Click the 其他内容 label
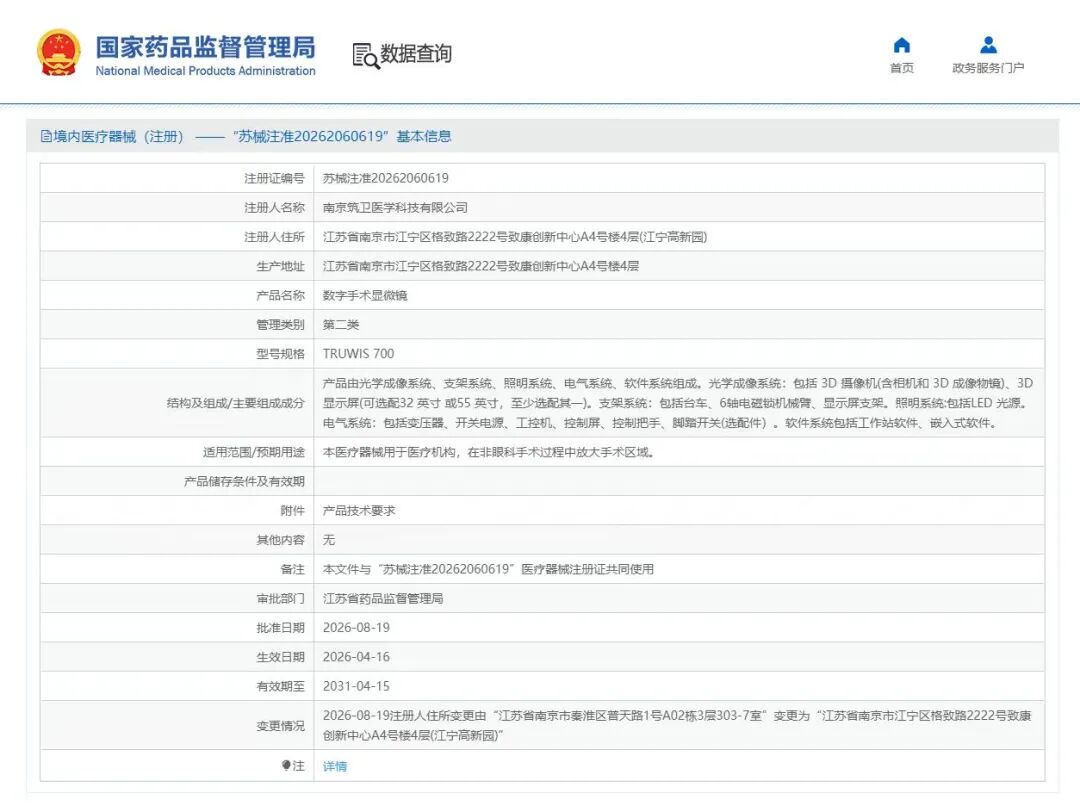The width and height of the screenshot is (1080, 812). (x=280, y=540)
